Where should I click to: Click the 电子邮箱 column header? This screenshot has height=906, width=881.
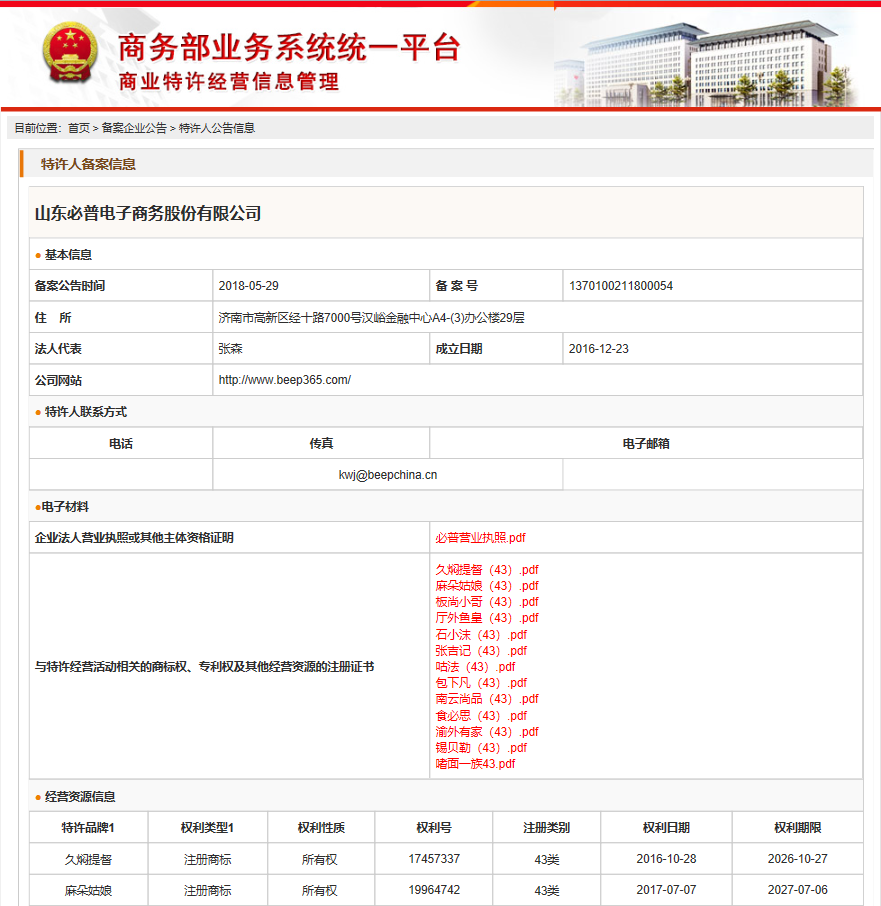(x=646, y=444)
